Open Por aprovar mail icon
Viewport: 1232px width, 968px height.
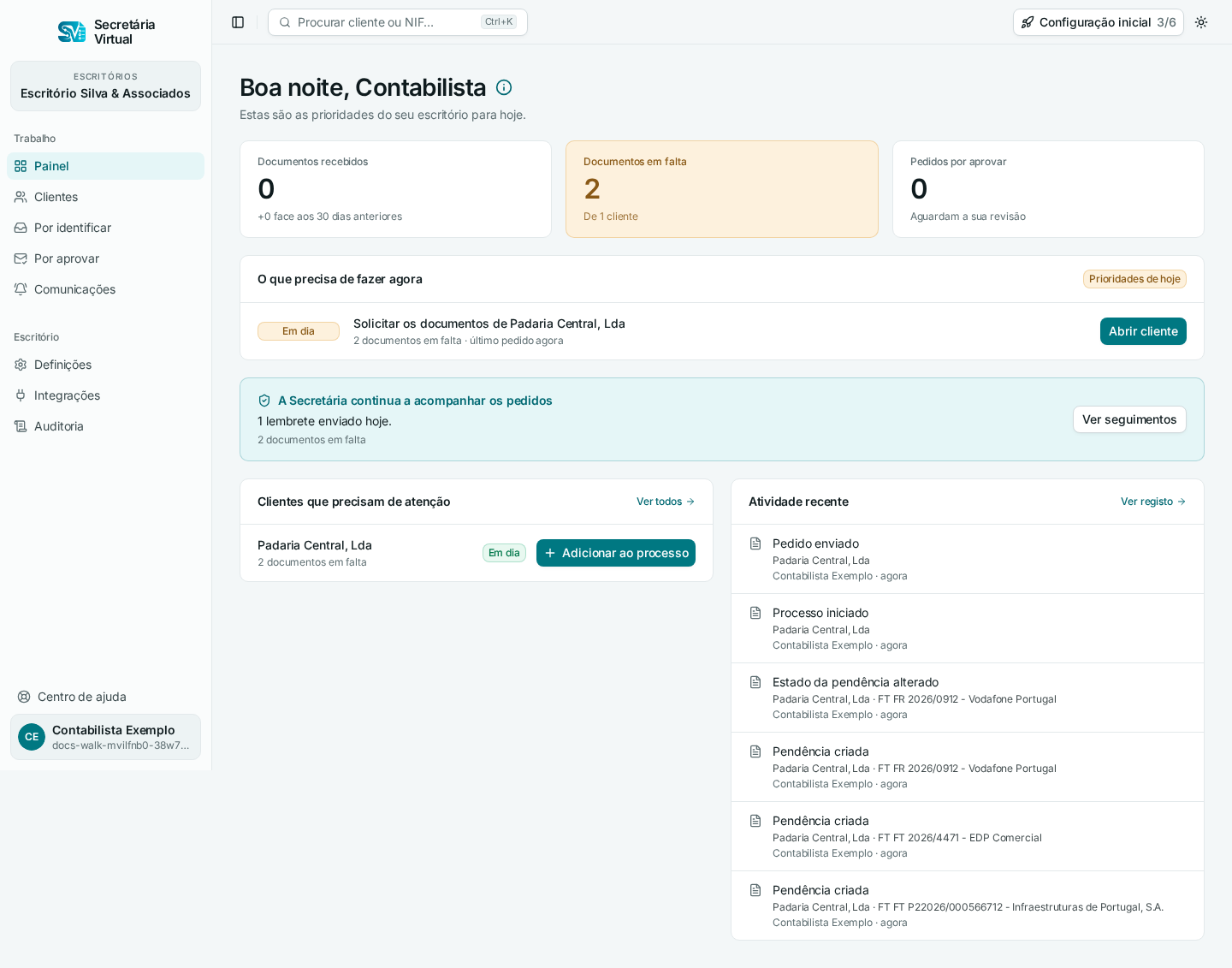coord(21,258)
